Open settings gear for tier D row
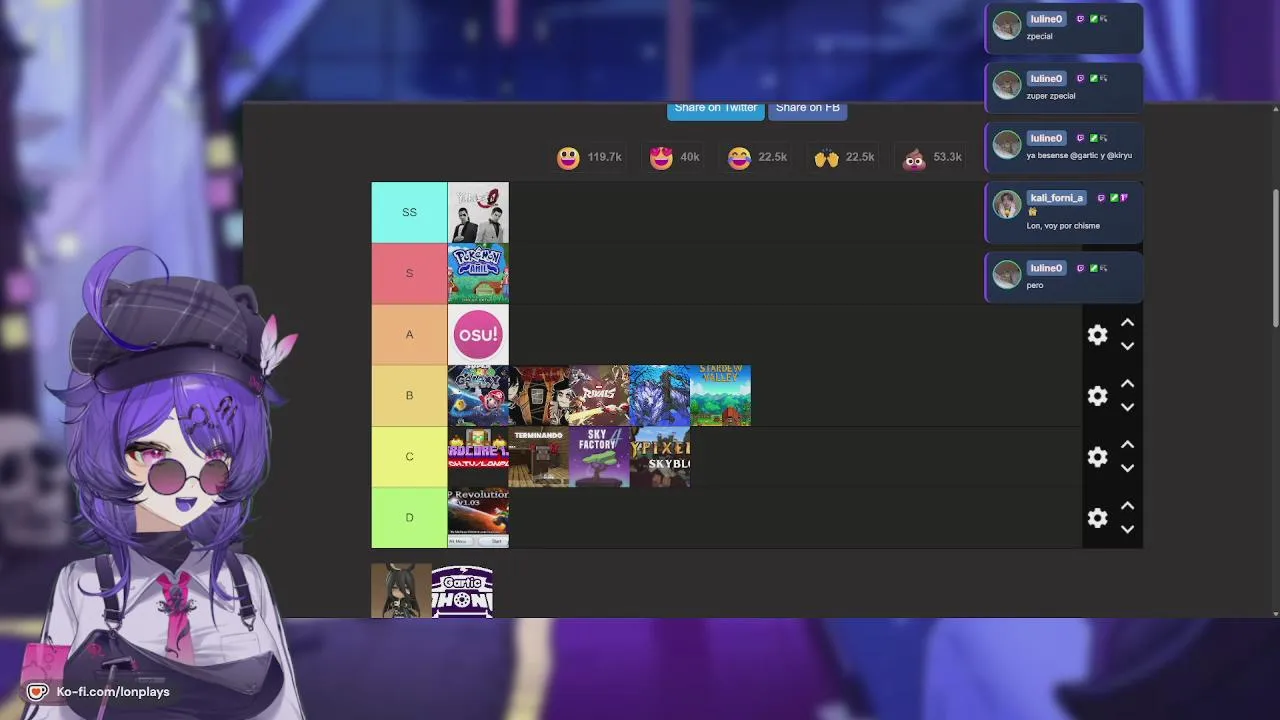1280x720 pixels. pyautogui.click(x=1097, y=518)
